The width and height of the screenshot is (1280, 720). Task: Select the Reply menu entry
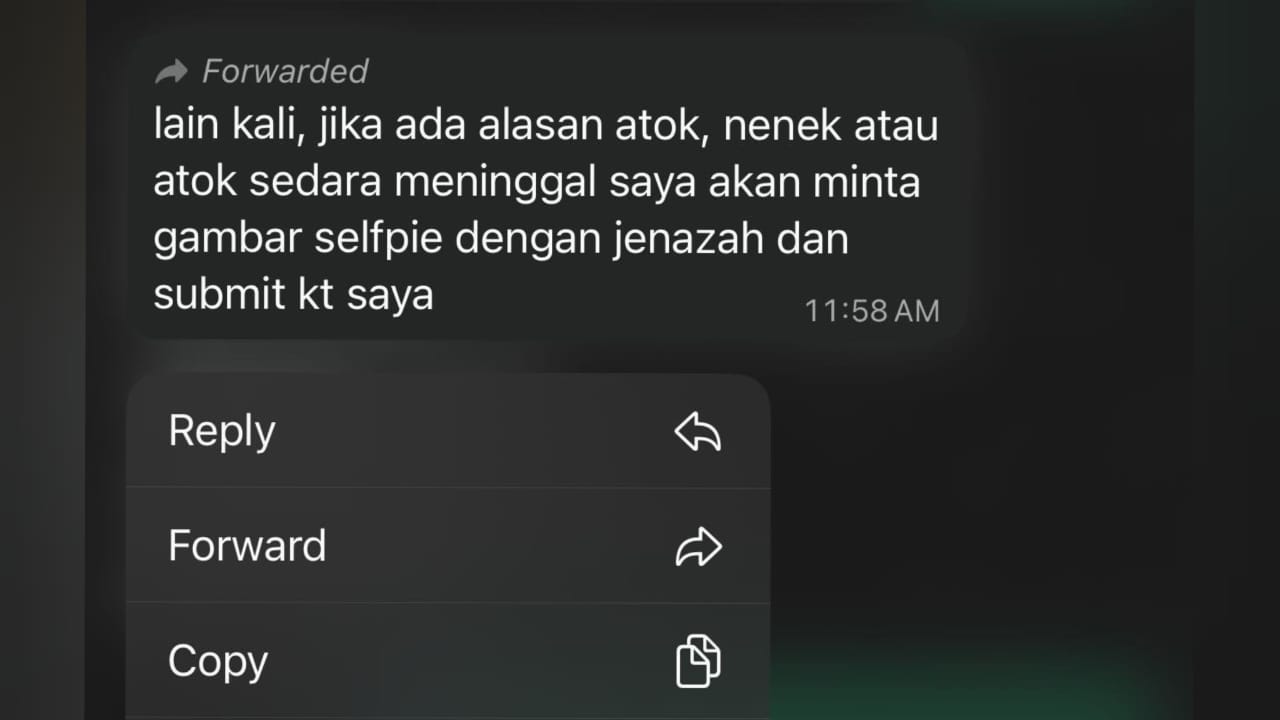pyautogui.click(x=448, y=431)
